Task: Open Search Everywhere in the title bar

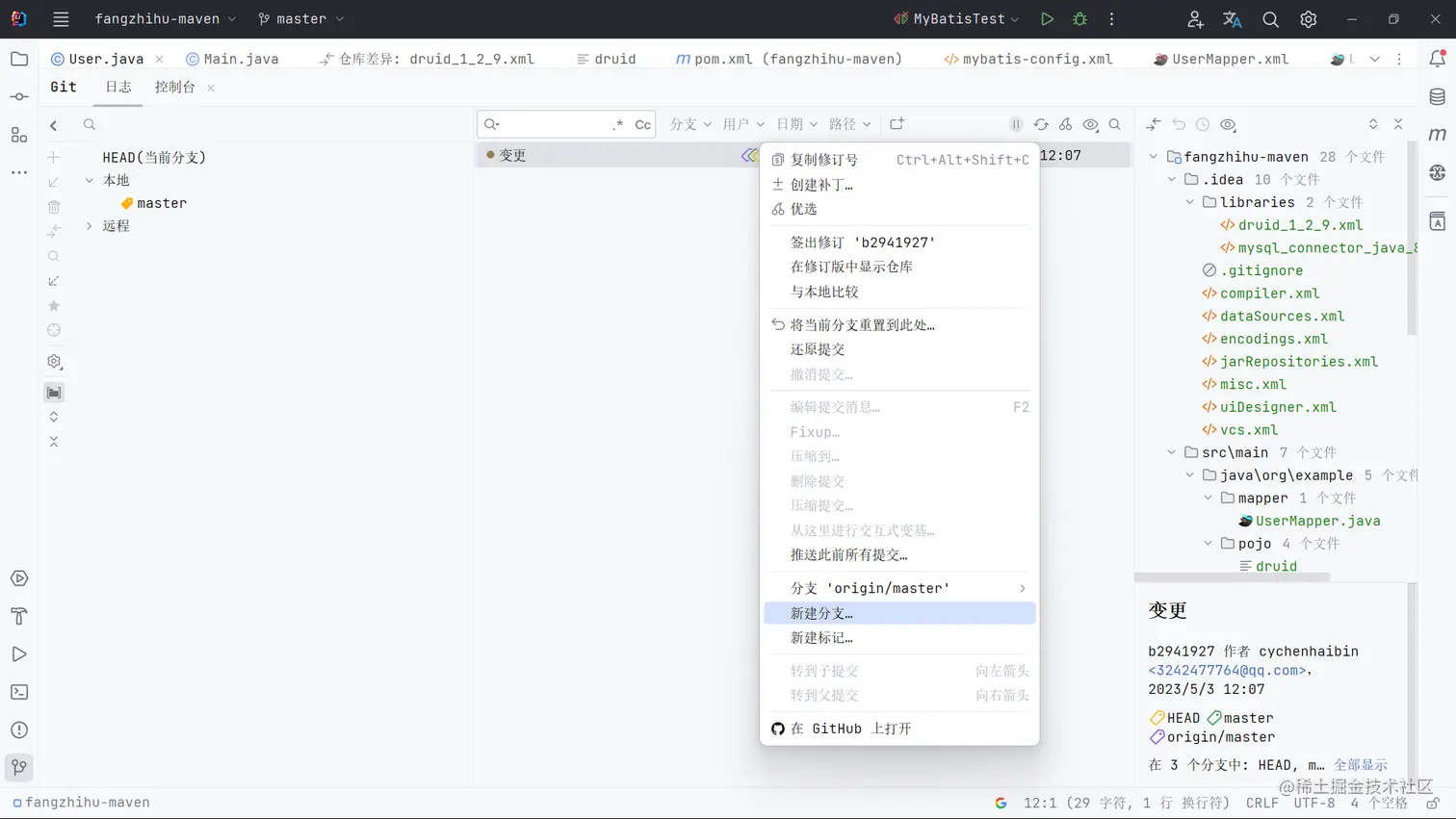Action: [1270, 19]
